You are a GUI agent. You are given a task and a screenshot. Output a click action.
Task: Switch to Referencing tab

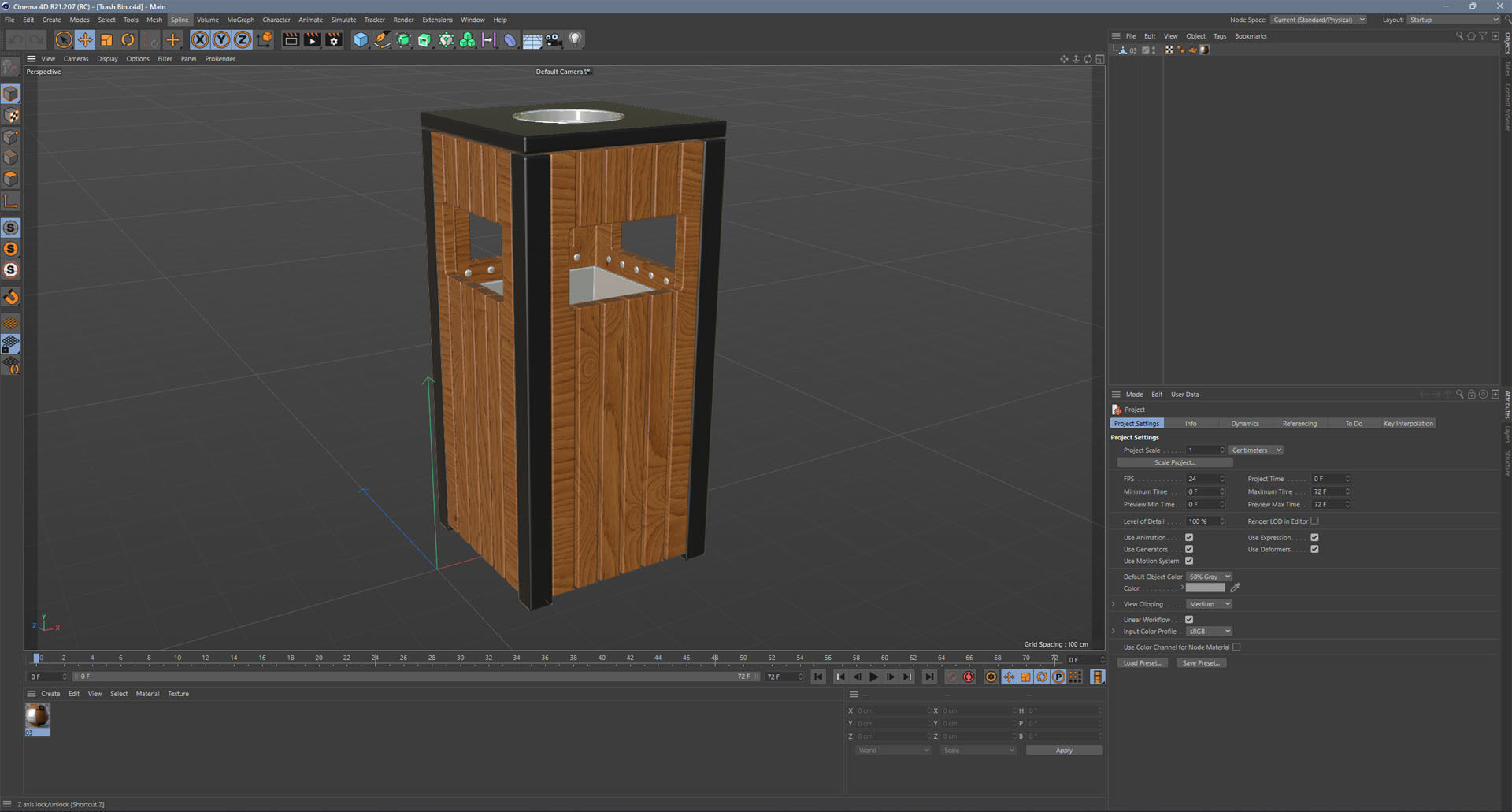point(1299,423)
